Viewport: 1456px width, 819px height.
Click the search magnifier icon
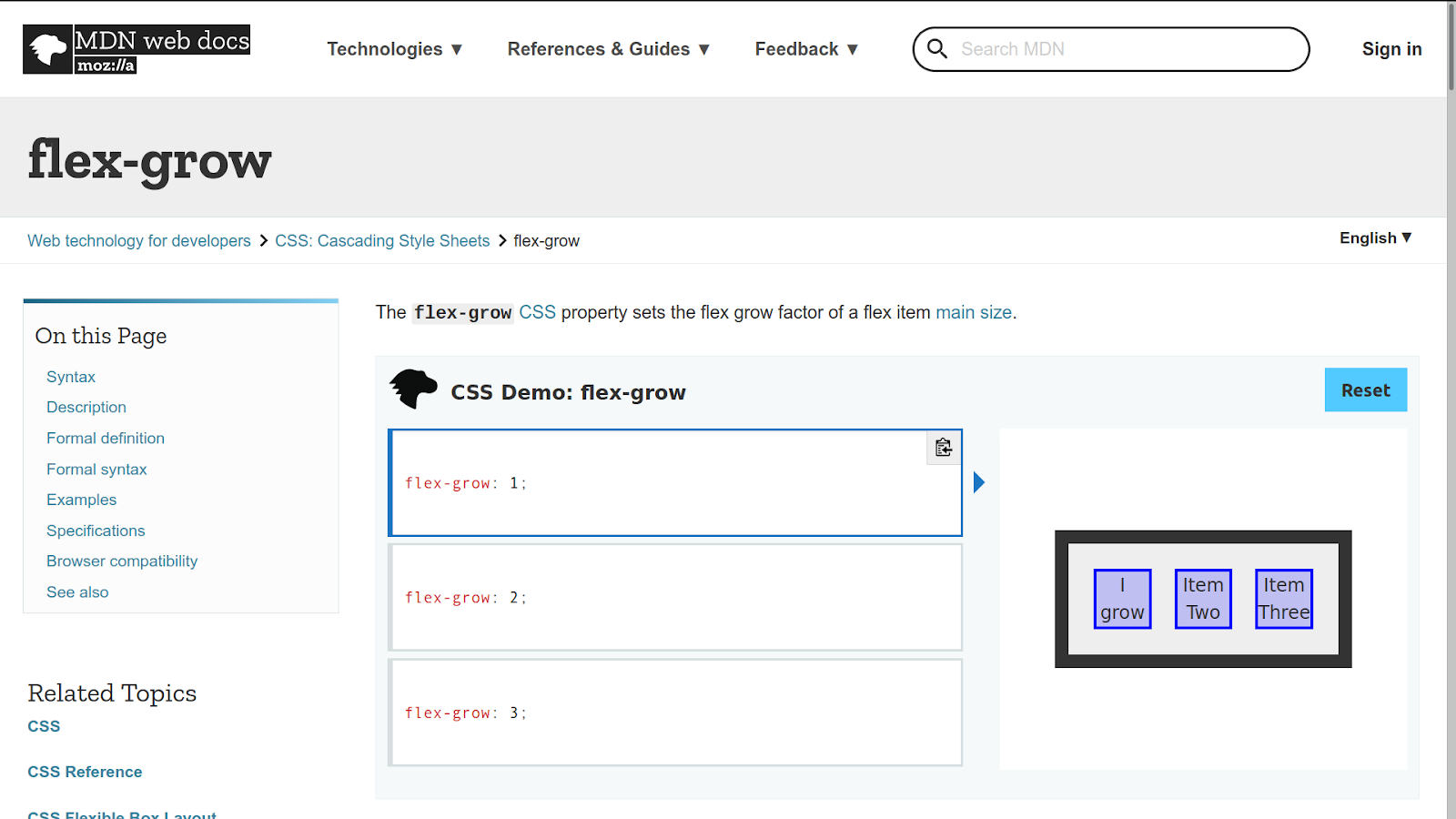pyautogui.click(x=937, y=49)
